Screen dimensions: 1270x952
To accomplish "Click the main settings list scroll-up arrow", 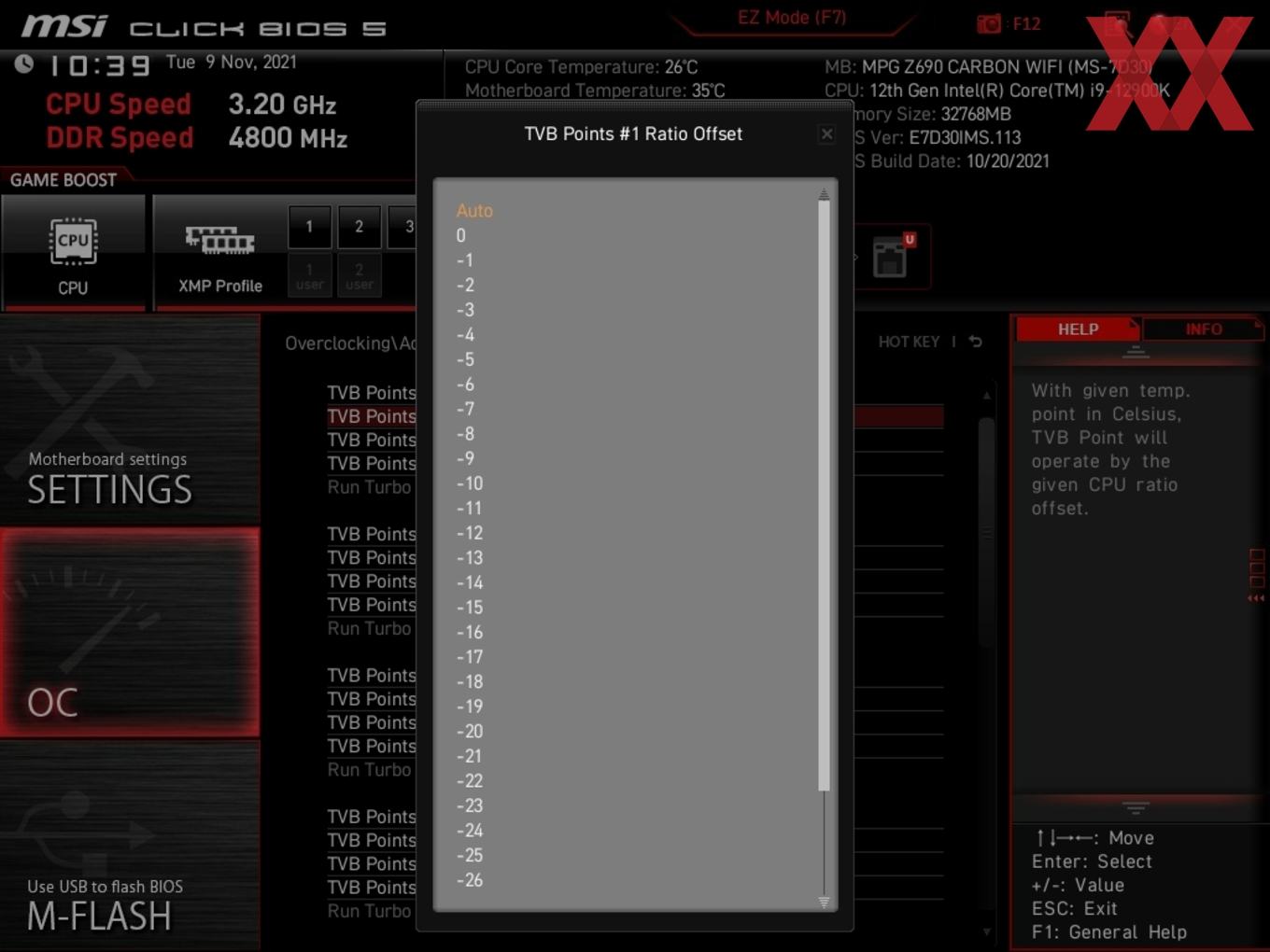I will (x=986, y=396).
